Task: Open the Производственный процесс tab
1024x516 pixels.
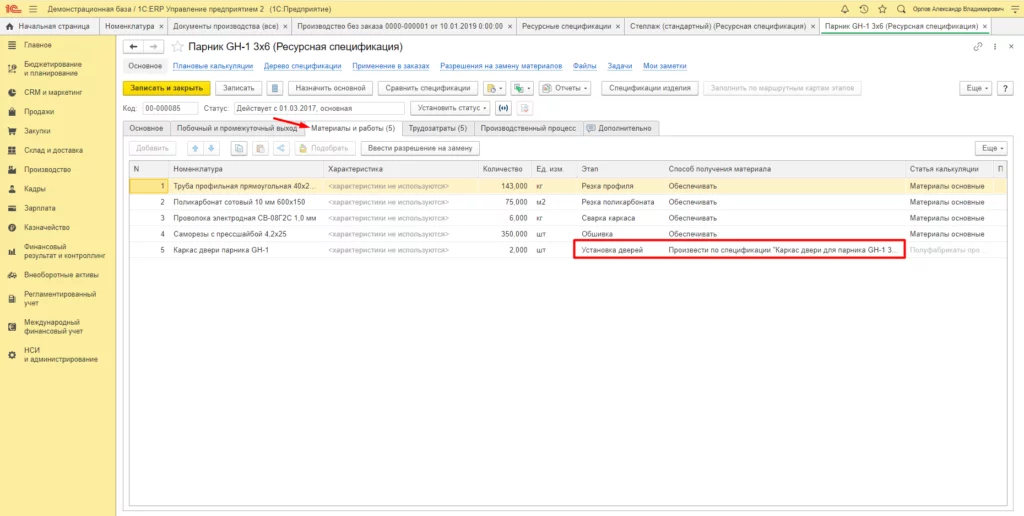Action: point(528,129)
